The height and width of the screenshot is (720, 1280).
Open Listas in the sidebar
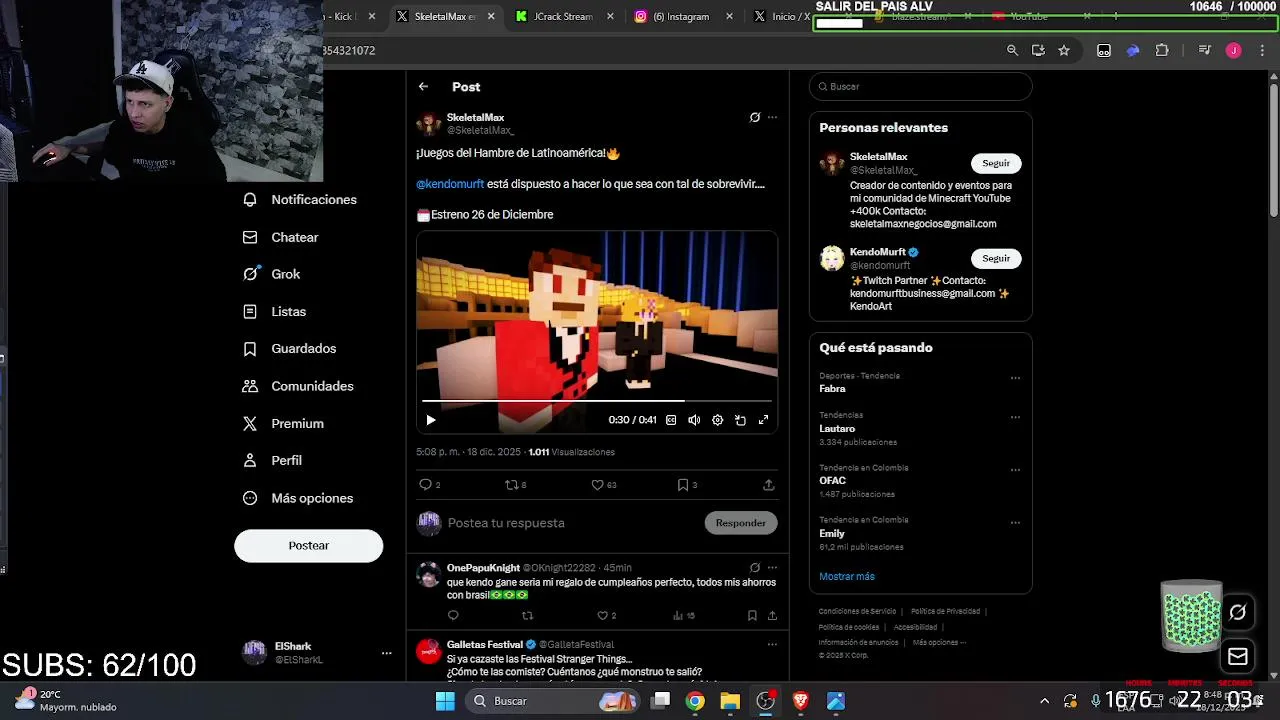[x=275, y=311]
